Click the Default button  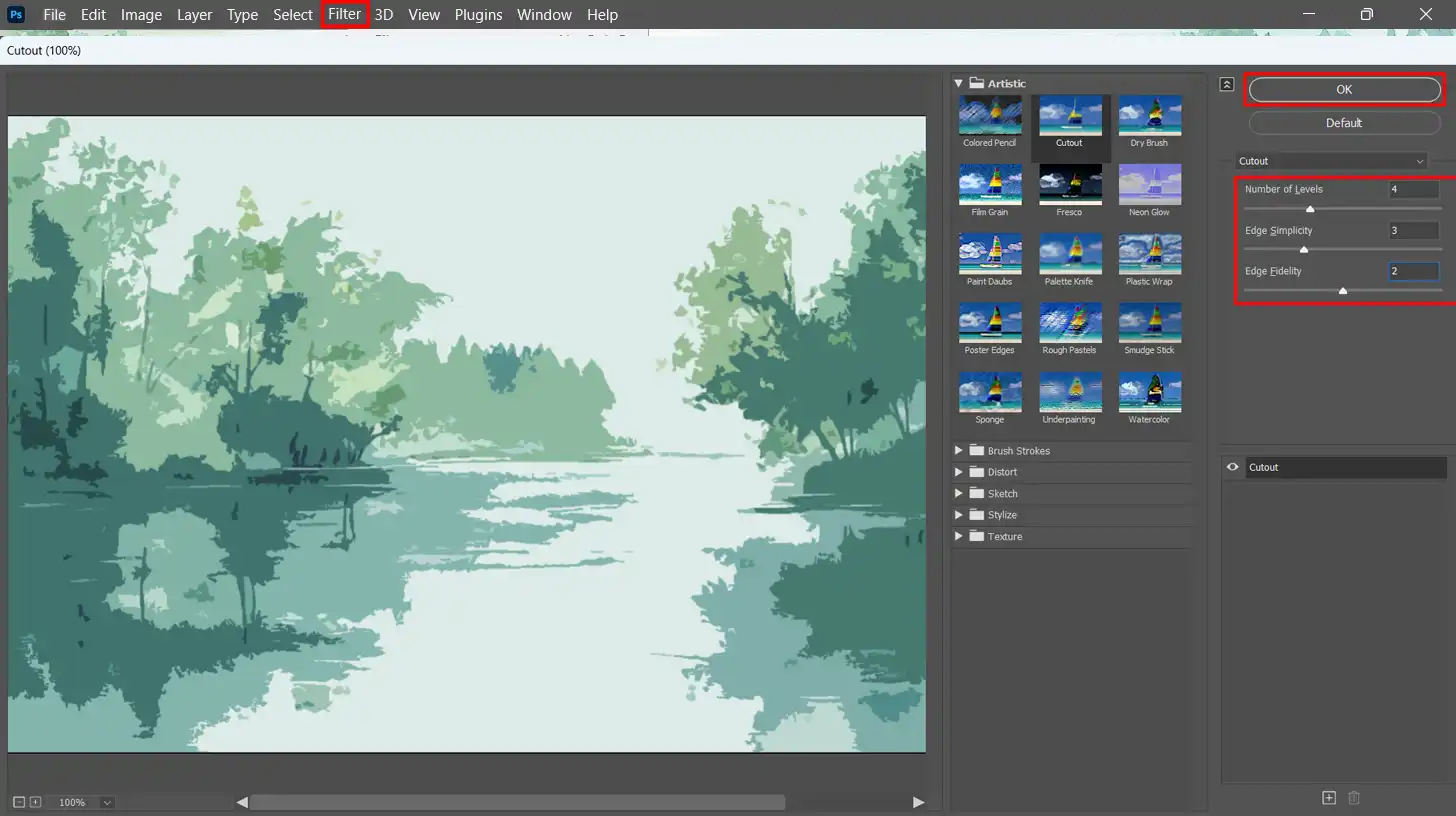click(1344, 123)
